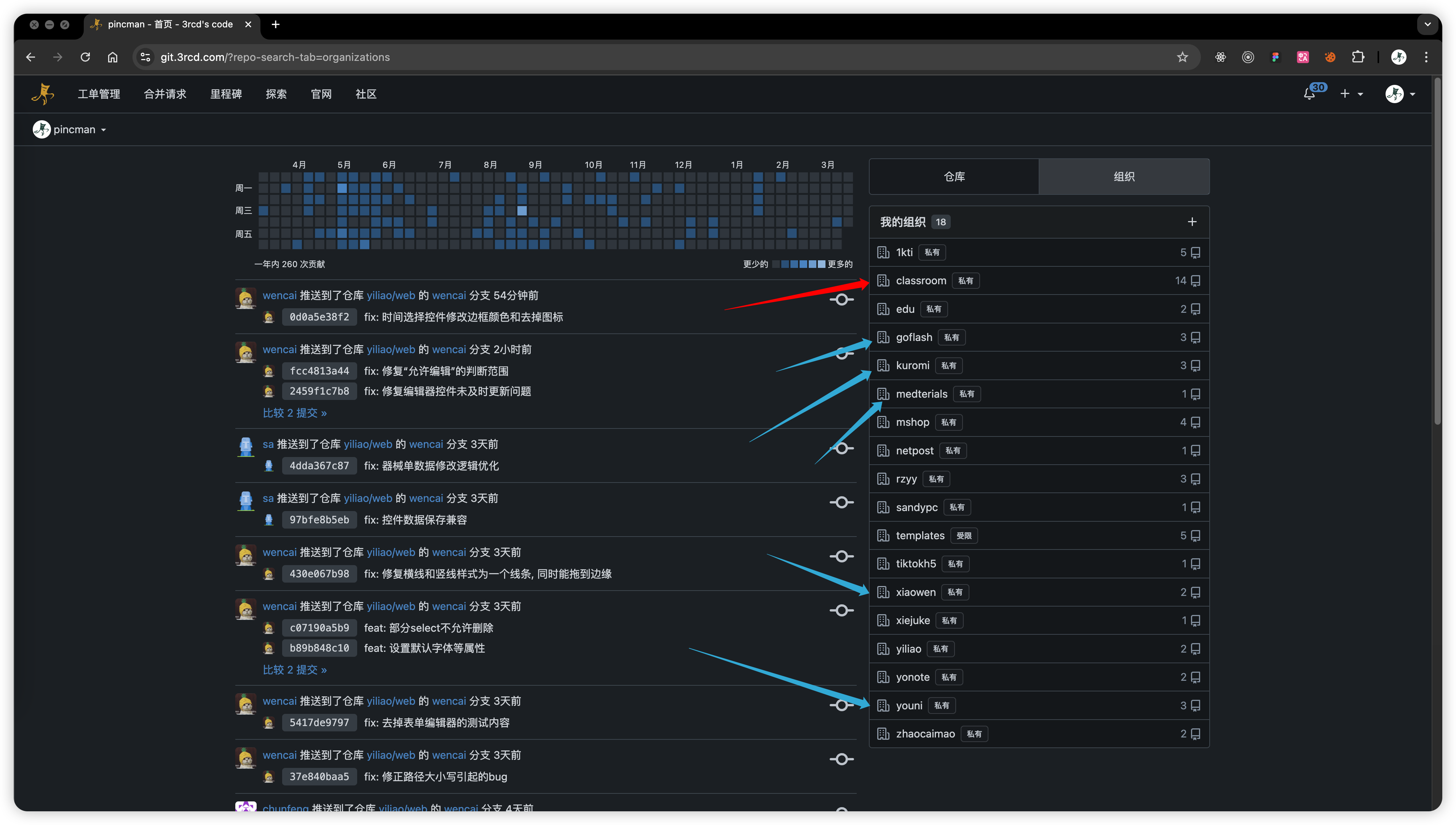View site information icon in address bar
The height and width of the screenshot is (825, 1456).
[146, 57]
